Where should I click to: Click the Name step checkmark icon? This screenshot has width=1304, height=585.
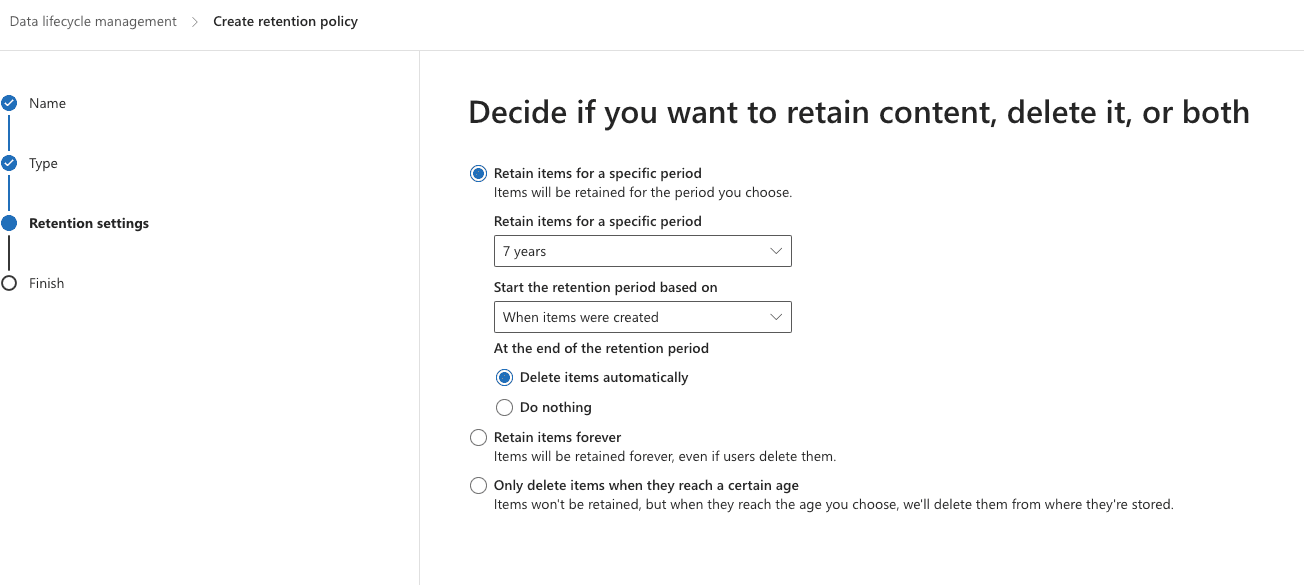click(9, 102)
